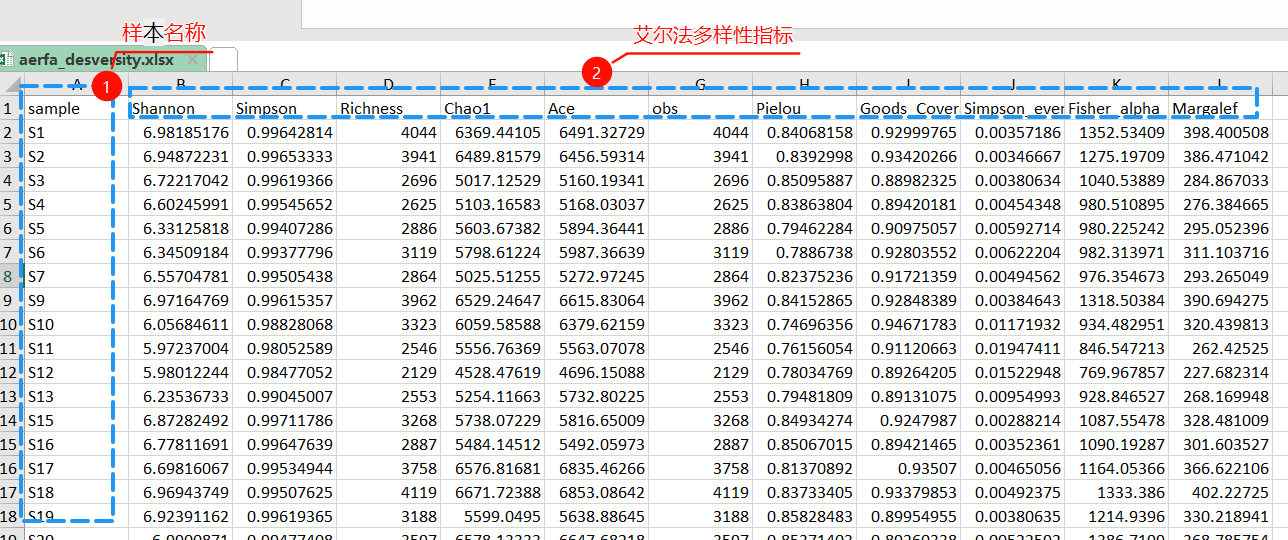Click the 'obs' header cell
Screen dimensions: 1288x540
(700, 108)
